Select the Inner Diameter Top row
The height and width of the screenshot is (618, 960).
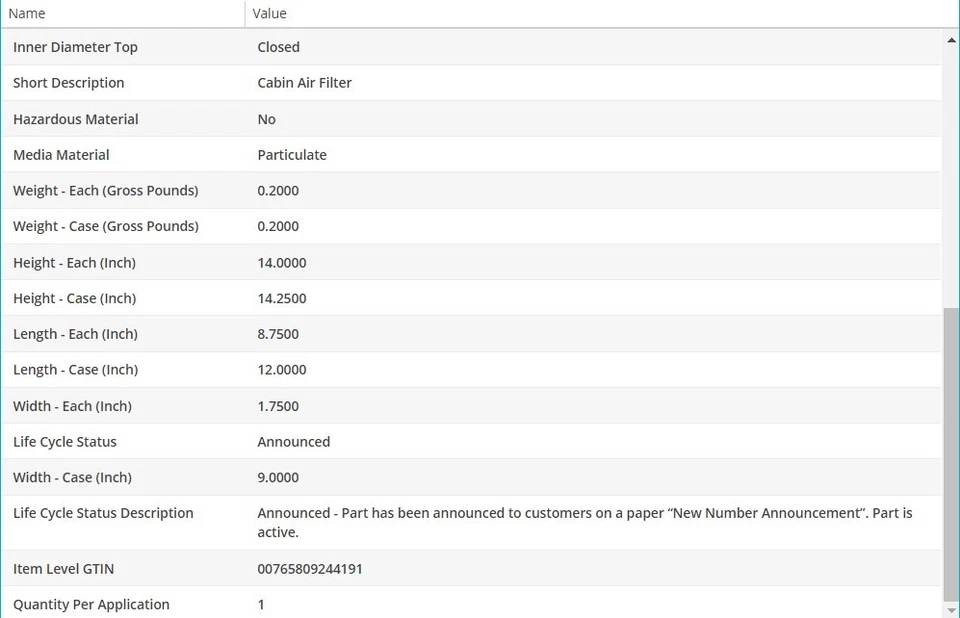75,47
